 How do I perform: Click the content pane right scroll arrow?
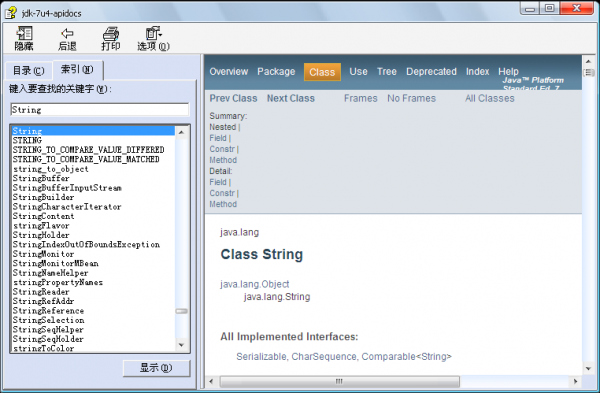(x=575, y=381)
